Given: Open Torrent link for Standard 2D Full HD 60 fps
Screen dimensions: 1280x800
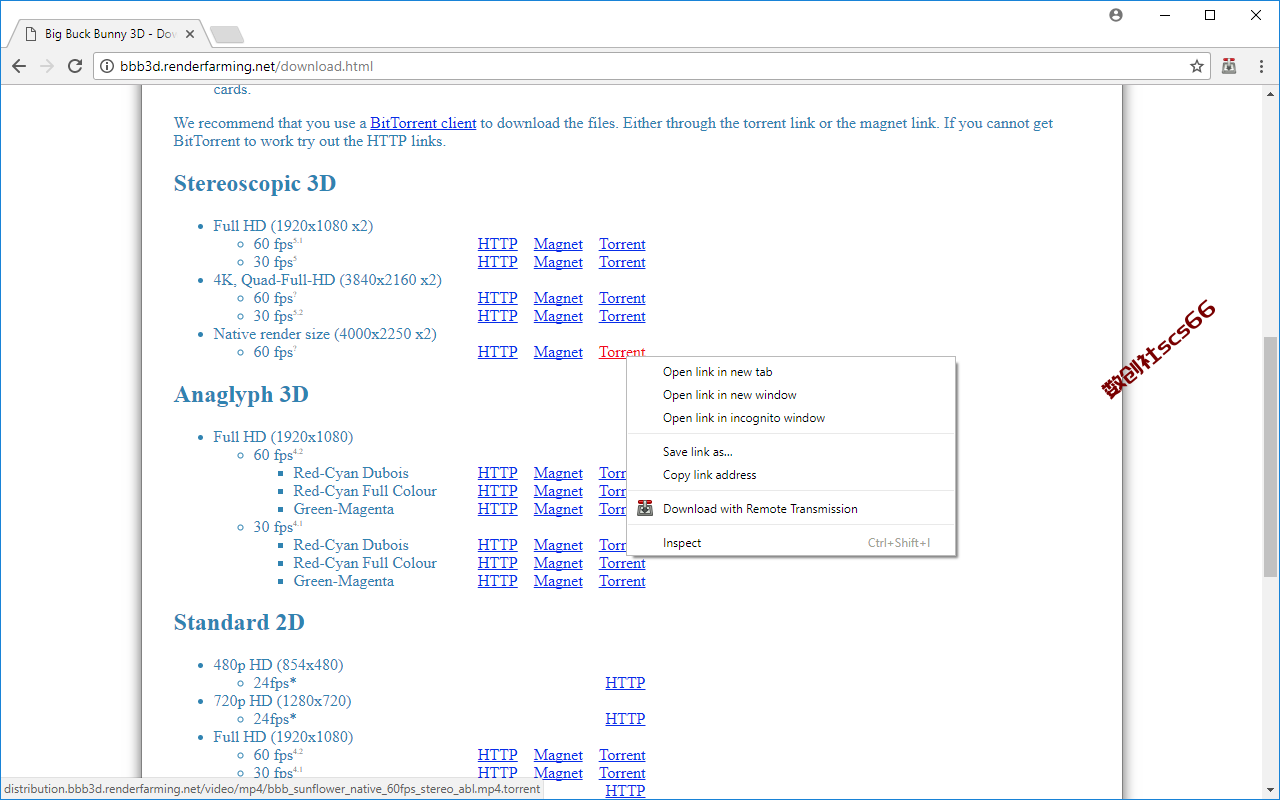Looking at the screenshot, I should [622, 755].
